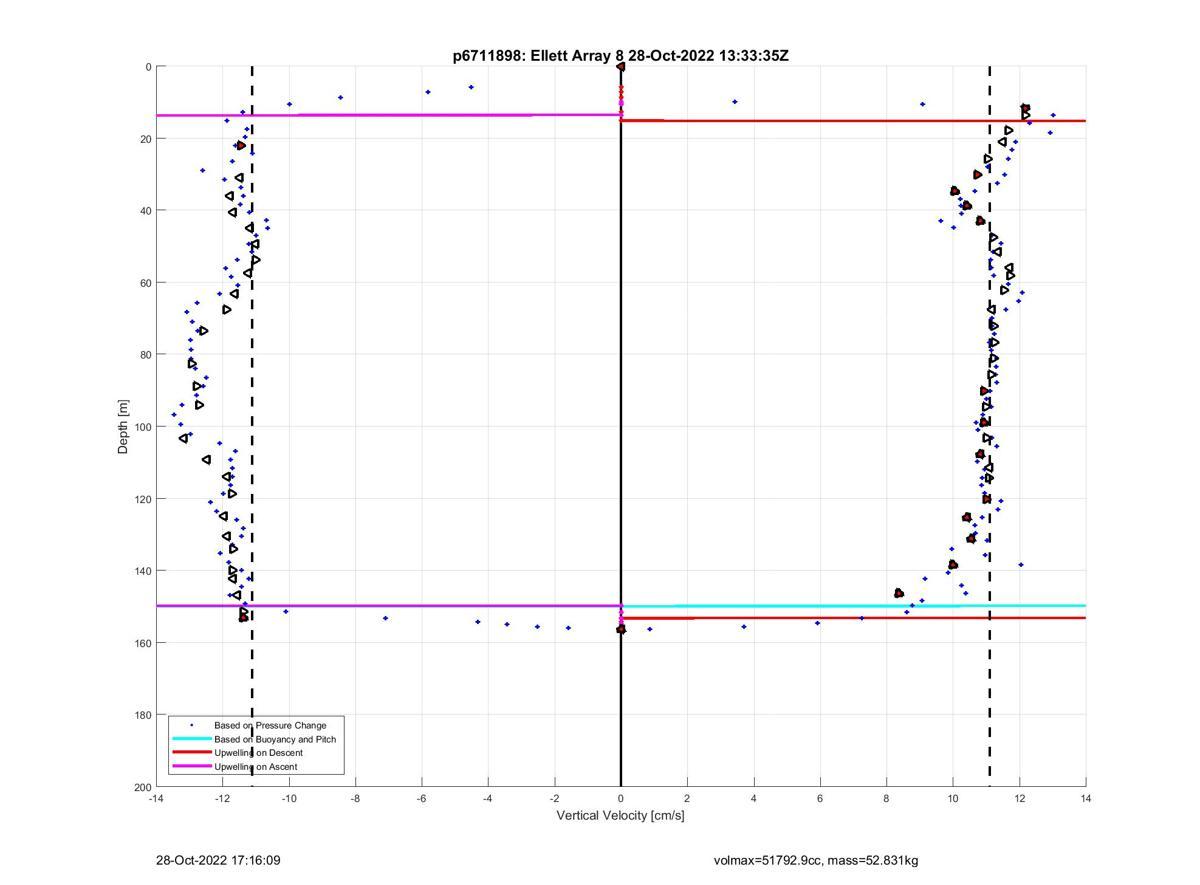Image resolution: width=1200 pixels, height=885 pixels.
Task: Click the '-4' velocity axis tick label
Action: pyautogui.click(x=488, y=798)
